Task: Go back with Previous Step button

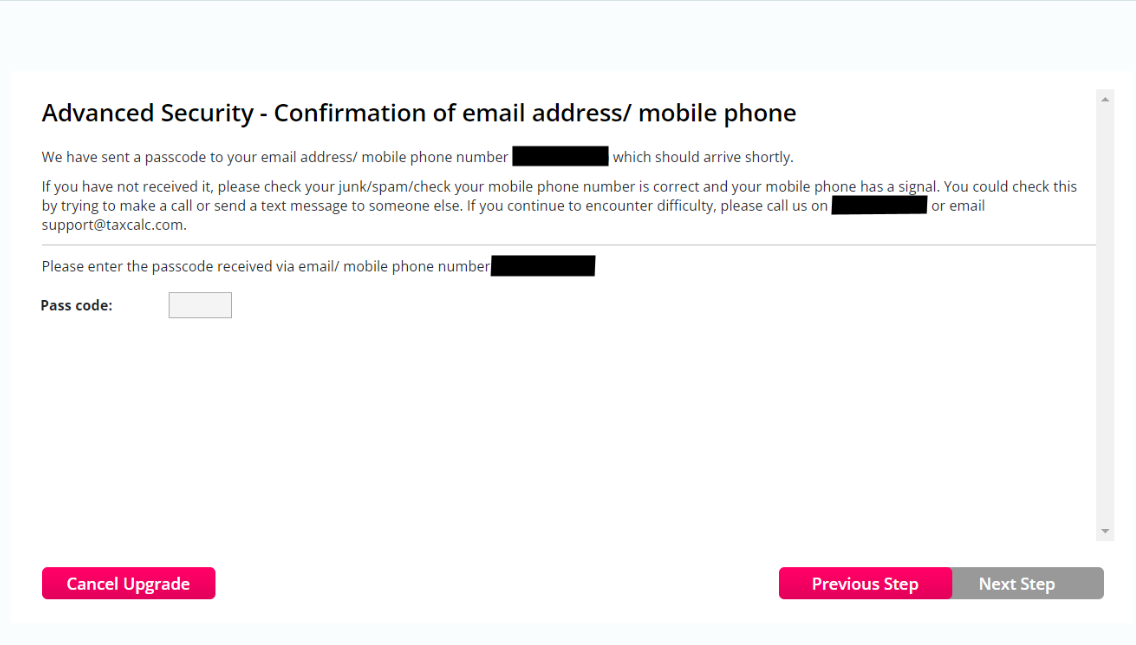Action: 864,584
